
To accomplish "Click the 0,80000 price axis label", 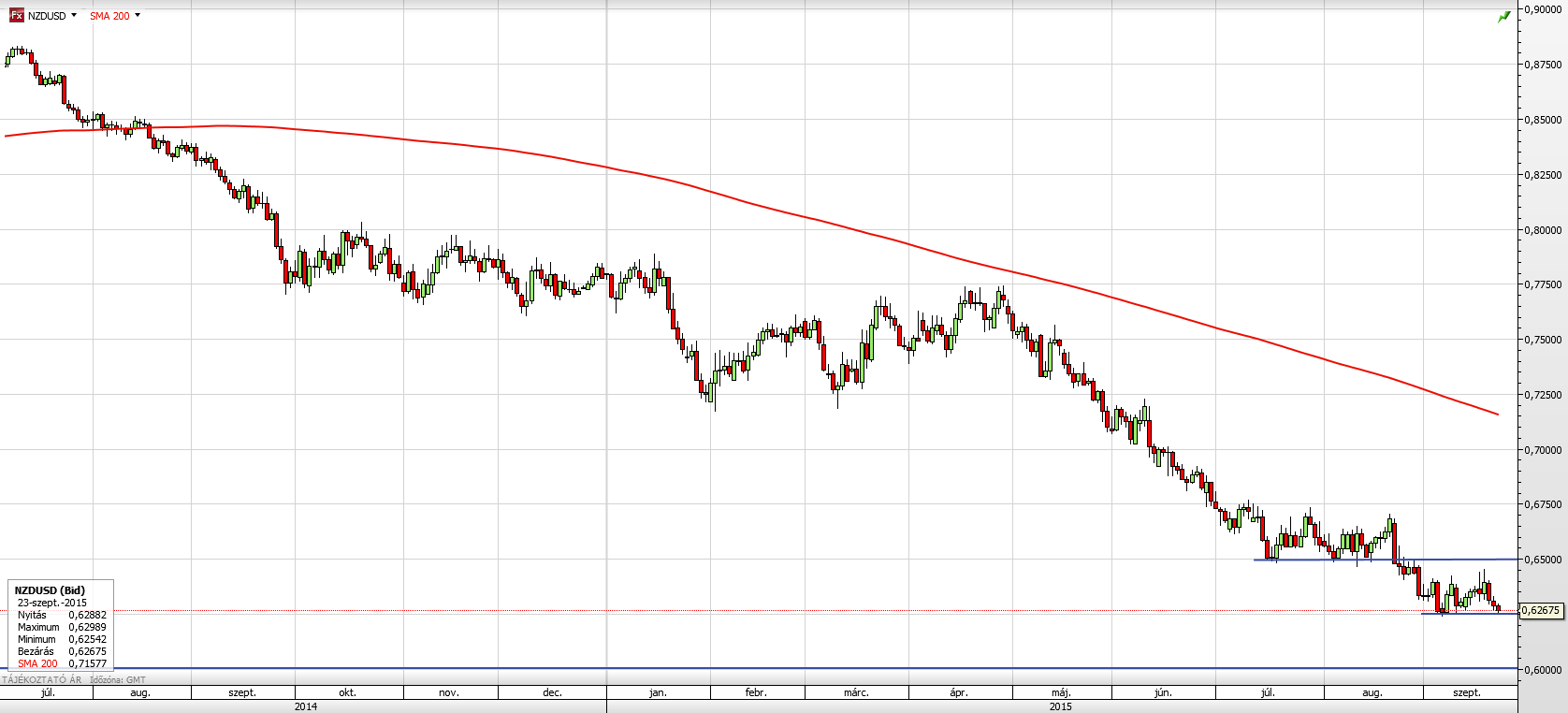I will (x=1544, y=230).
